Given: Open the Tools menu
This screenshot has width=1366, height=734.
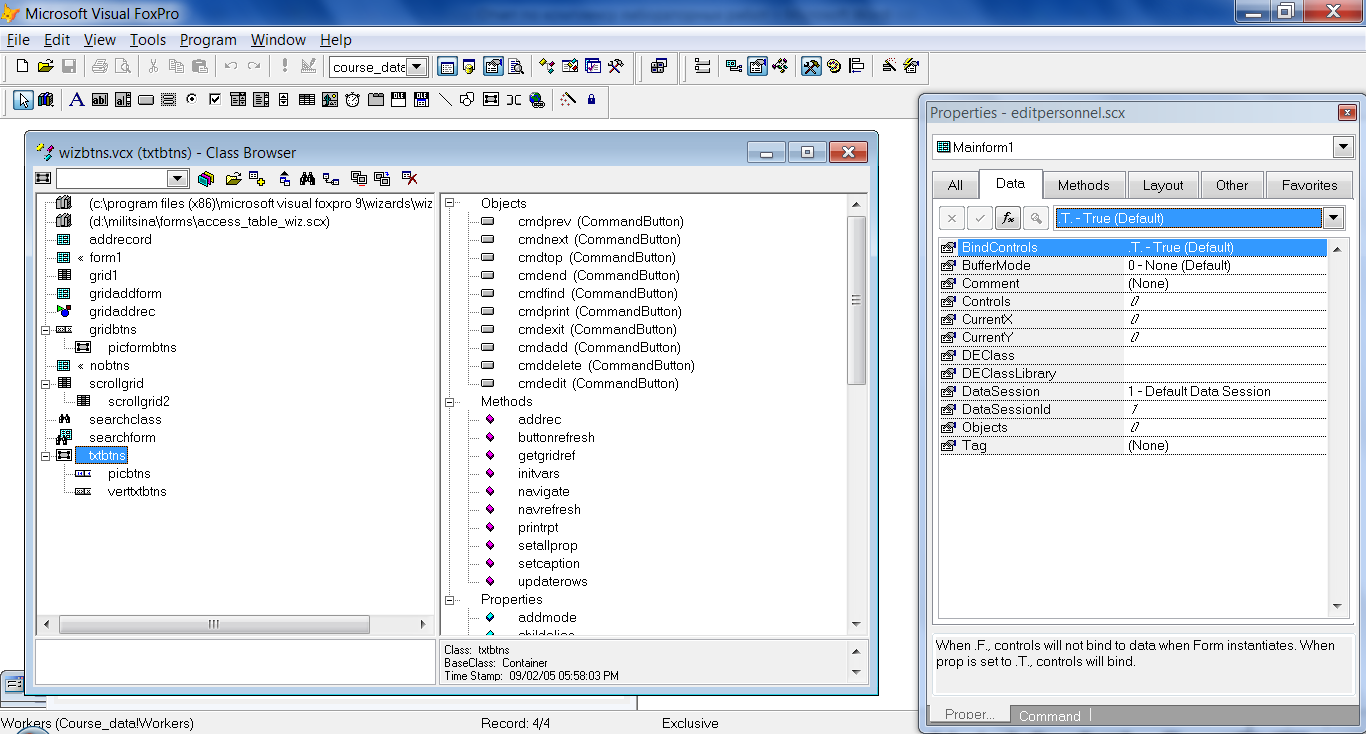Looking at the screenshot, I should 148,40.
